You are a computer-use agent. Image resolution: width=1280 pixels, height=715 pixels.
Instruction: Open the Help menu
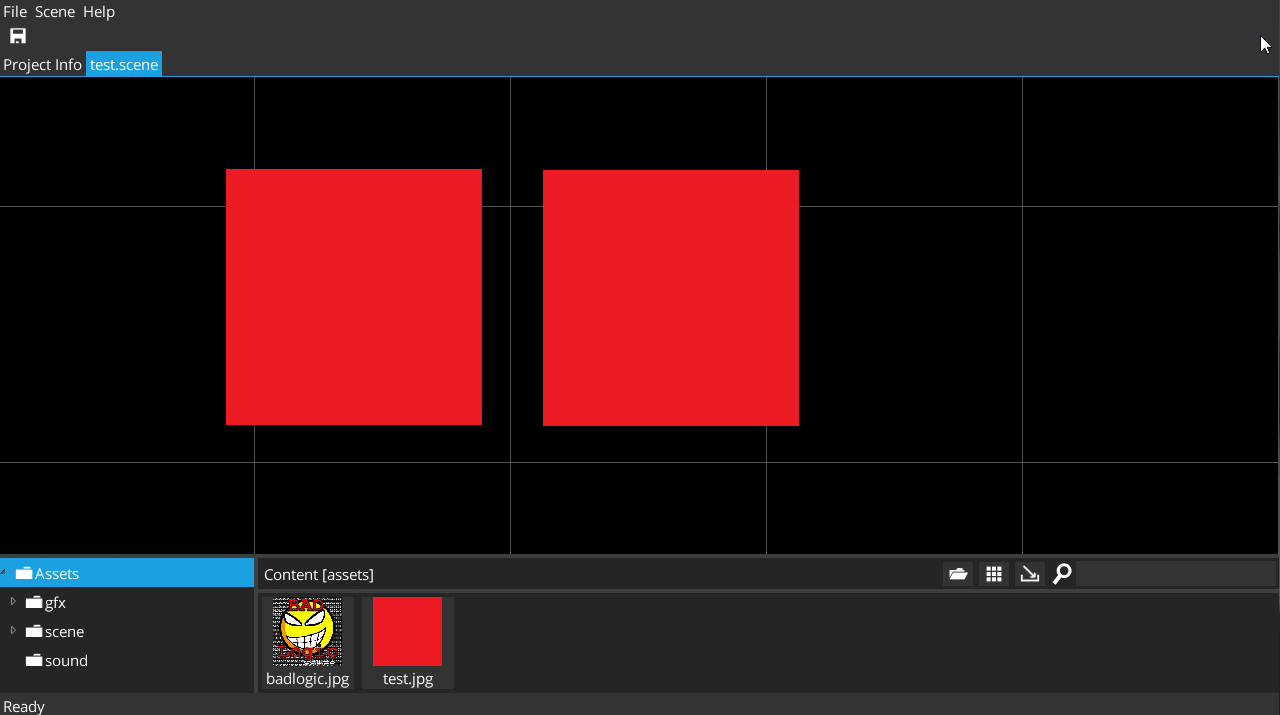tap(99, 12)
